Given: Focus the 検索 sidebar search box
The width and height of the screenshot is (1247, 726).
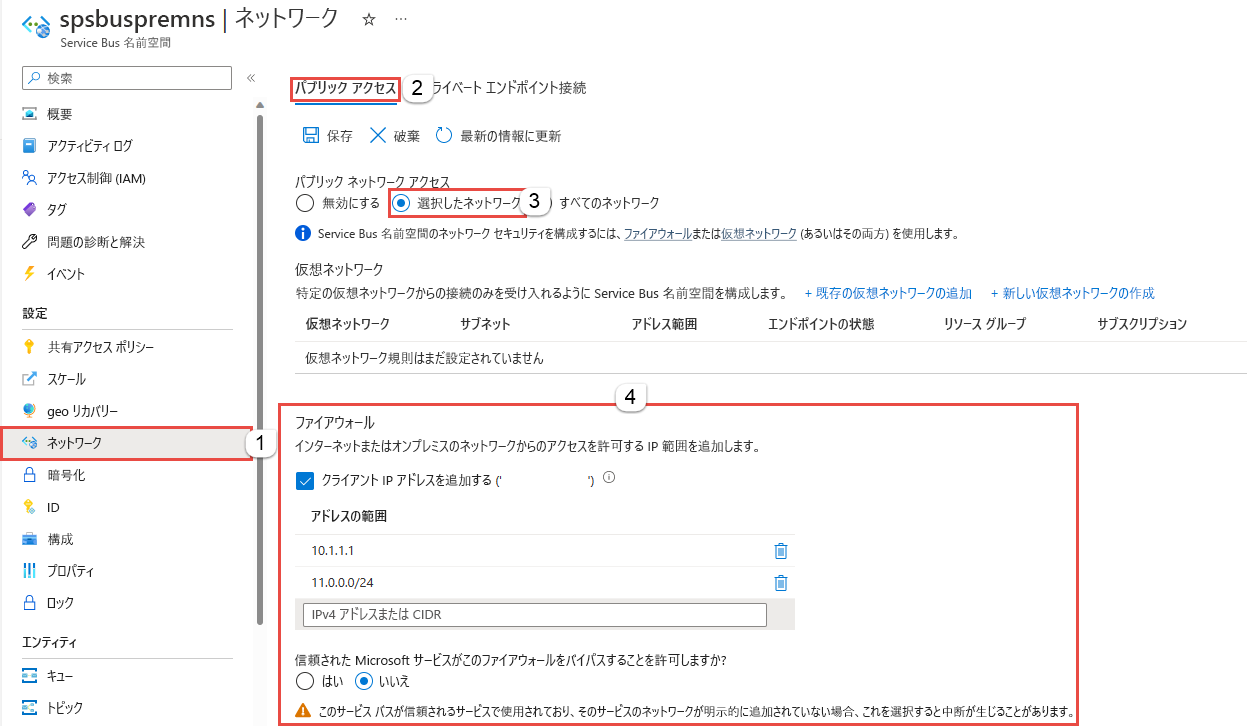Looking at the screenshot, I should tap(127, 78).
